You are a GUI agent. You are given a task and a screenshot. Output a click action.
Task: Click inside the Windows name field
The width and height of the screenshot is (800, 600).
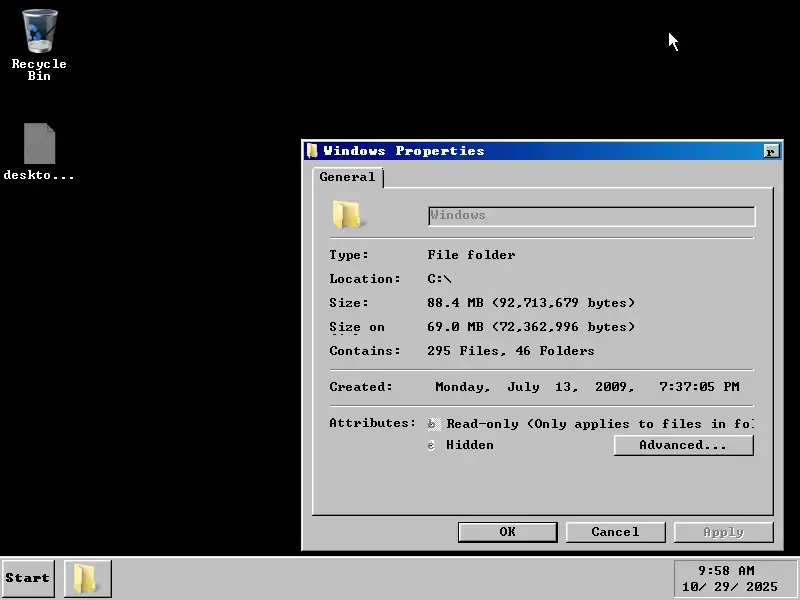pos(590,215)
